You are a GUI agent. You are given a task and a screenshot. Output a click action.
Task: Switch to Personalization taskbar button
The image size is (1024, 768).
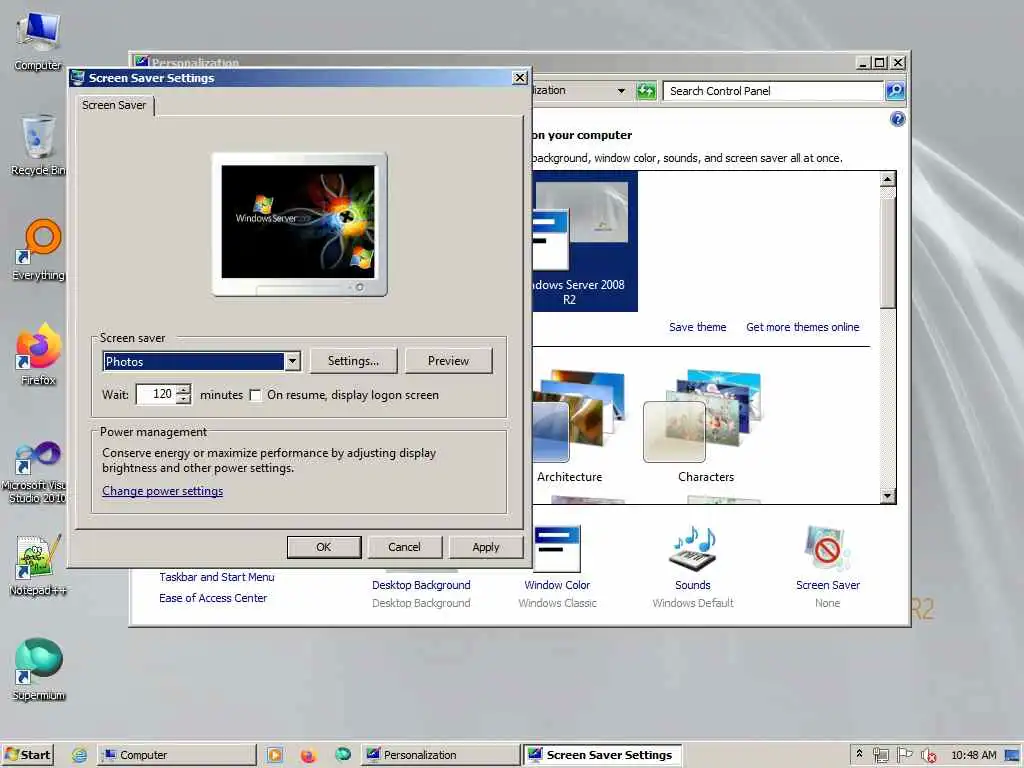click(x=440, y=755)
